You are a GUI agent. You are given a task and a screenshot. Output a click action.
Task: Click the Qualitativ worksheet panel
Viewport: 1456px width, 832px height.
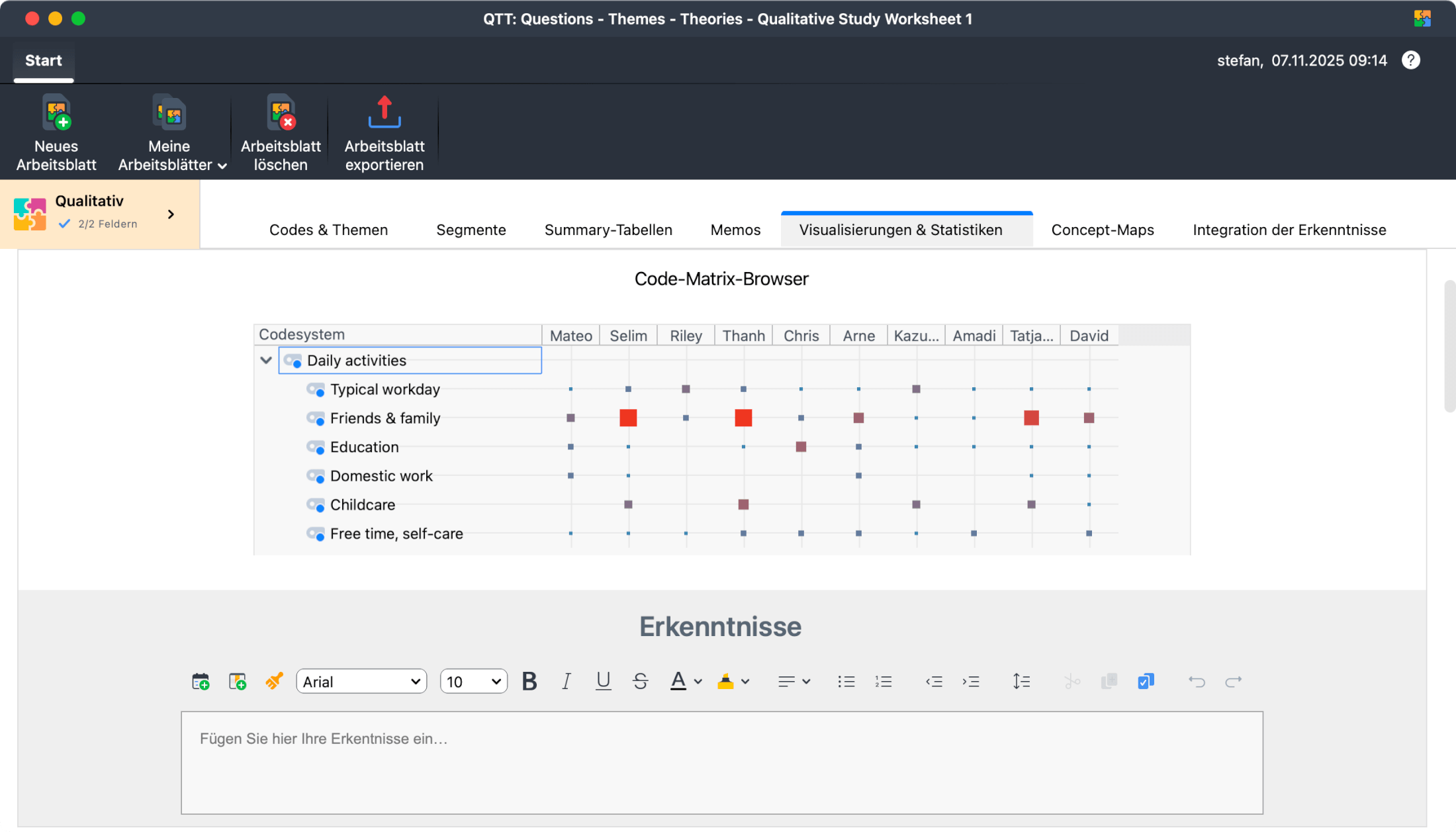99,213
